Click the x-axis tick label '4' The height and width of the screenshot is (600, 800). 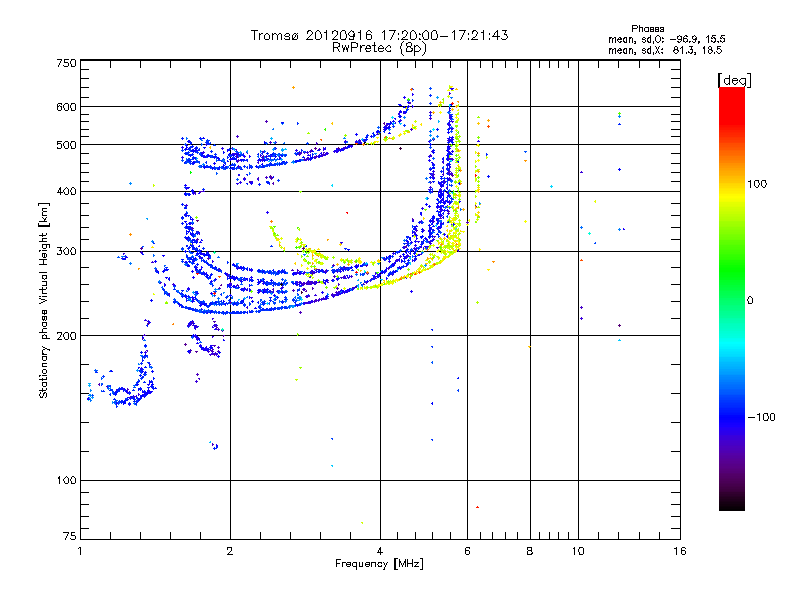(380, 551)
